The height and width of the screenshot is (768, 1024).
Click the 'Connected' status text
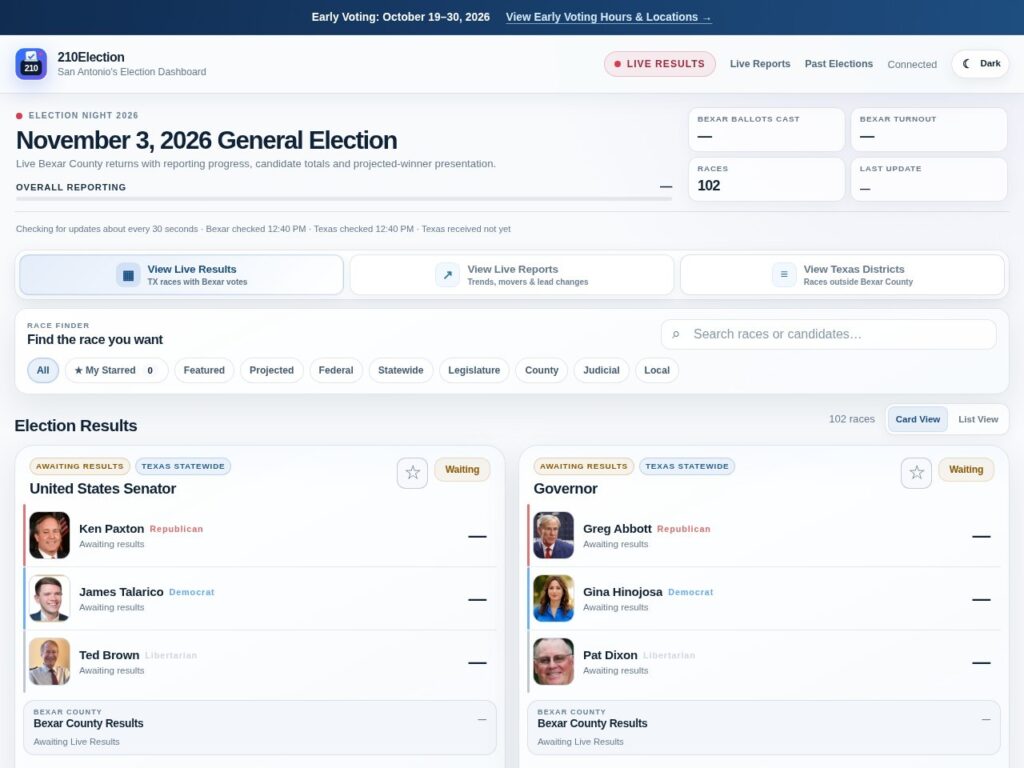[912, 65]
